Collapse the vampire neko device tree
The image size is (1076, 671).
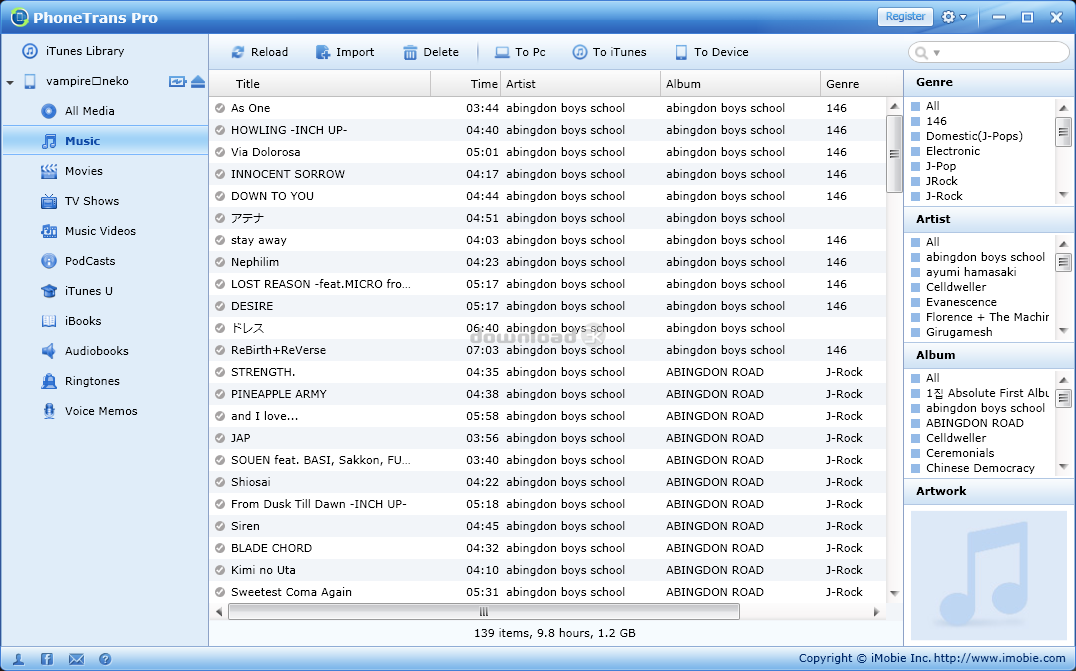pyautogui.click(x=10, y=82)
